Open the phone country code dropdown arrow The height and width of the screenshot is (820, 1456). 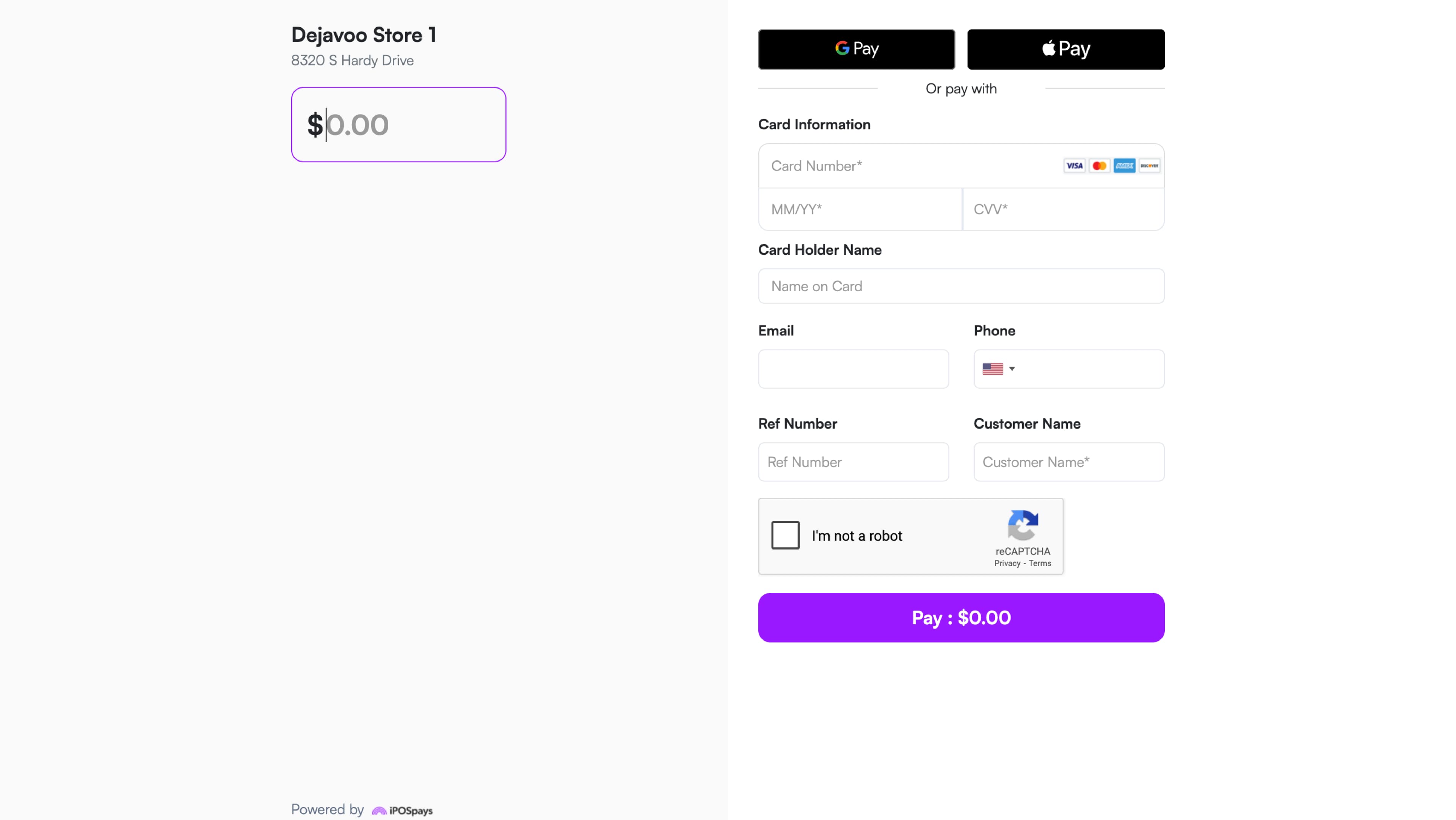pos(1012,369)
